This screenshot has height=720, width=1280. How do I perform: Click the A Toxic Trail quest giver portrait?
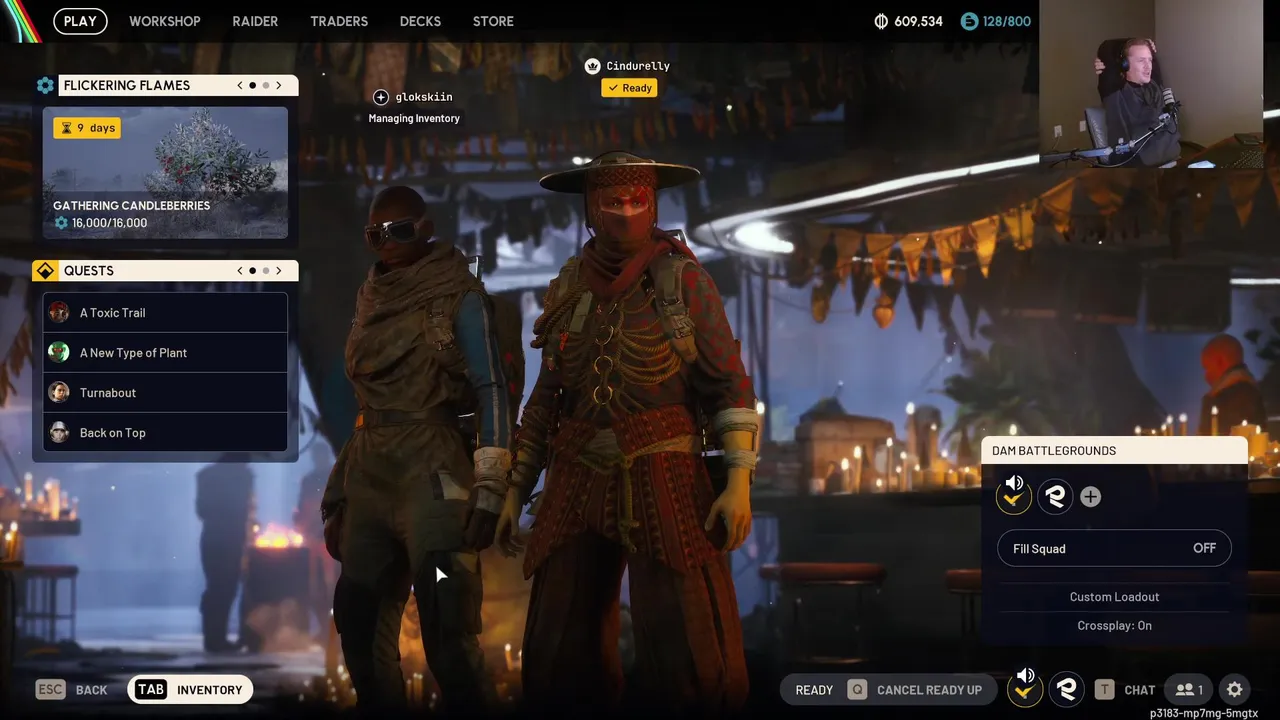(x=59, y=312)
